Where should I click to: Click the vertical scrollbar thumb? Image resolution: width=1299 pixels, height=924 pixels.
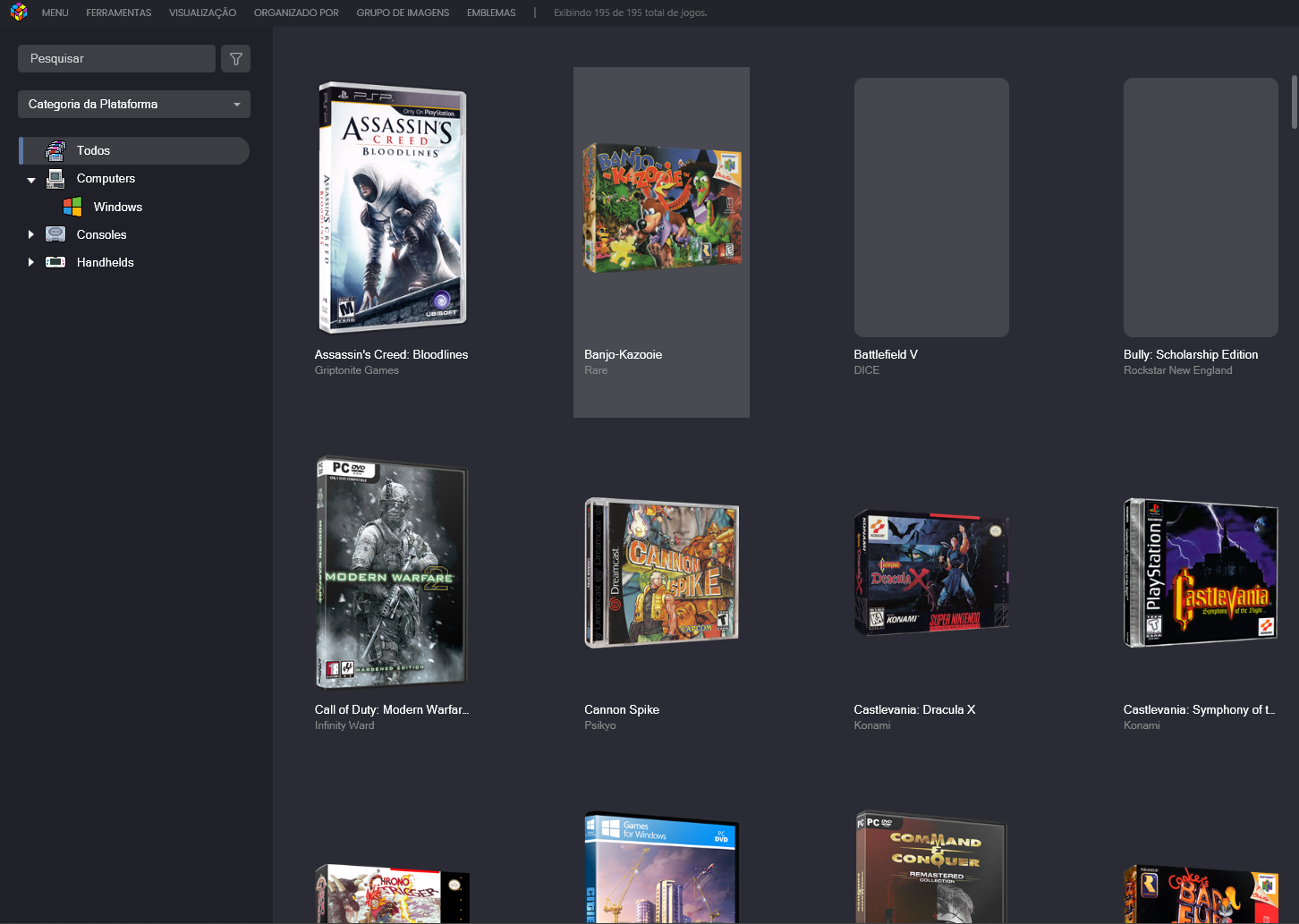pyautogui.click(x=1294, y=103)
